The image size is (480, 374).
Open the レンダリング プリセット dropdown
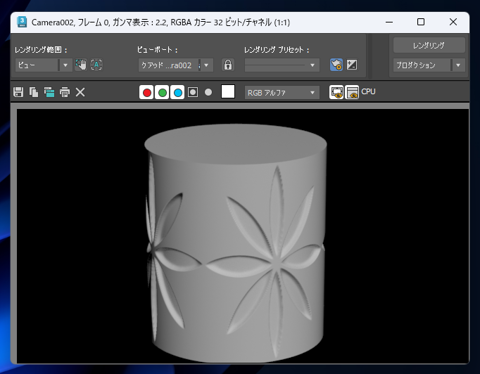[282, 65]
